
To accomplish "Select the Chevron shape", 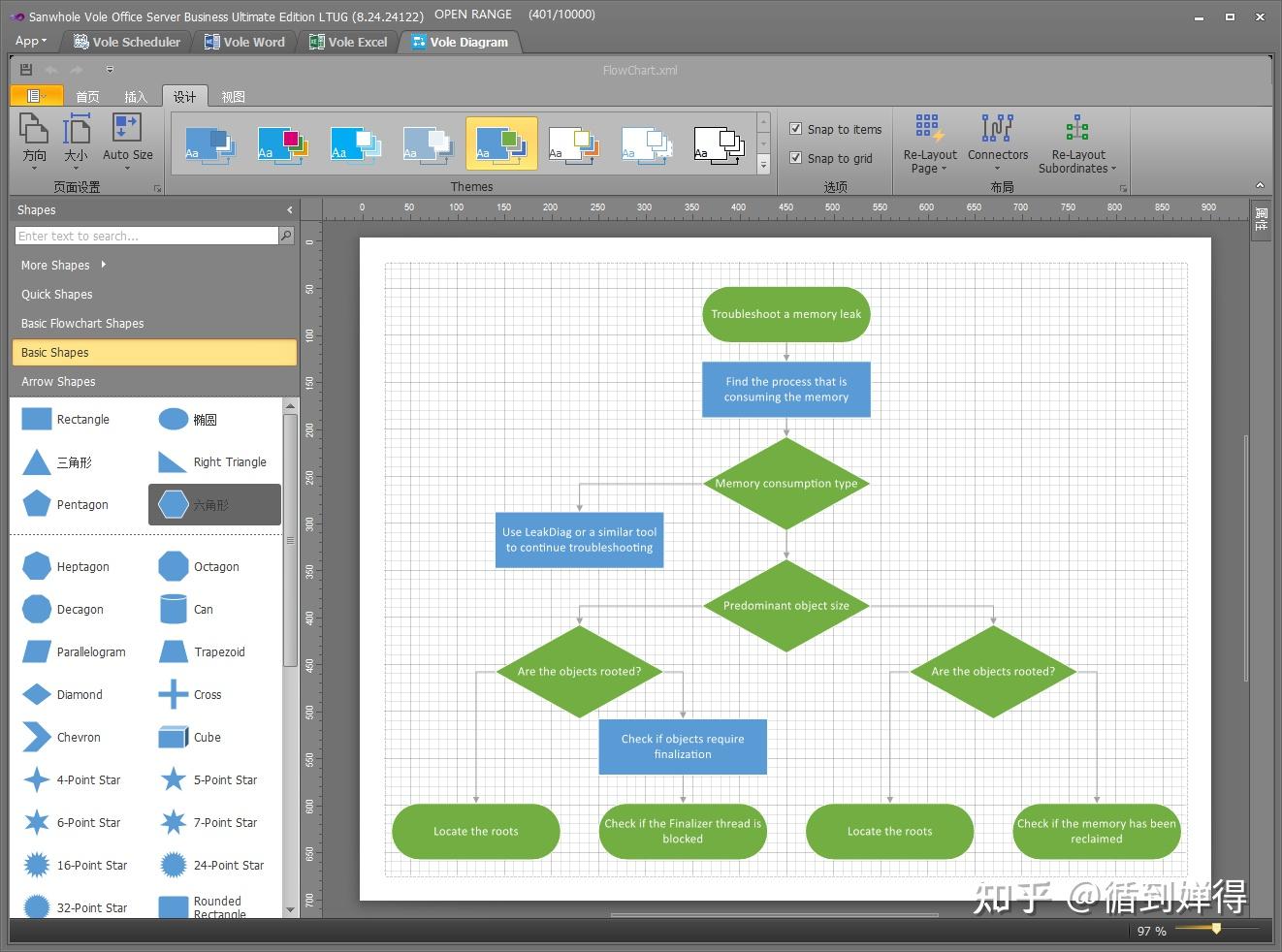I will pos(37,738).
